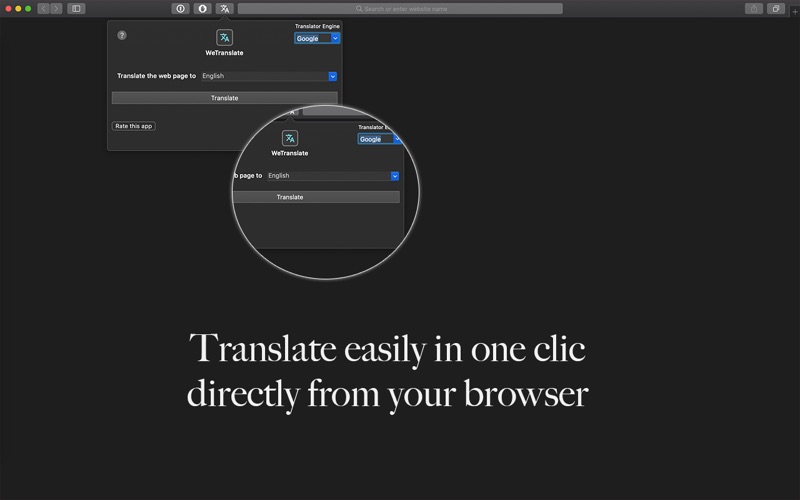Click the WeTranslate logo in popup

pyautogui.click(x=224, y=37)
